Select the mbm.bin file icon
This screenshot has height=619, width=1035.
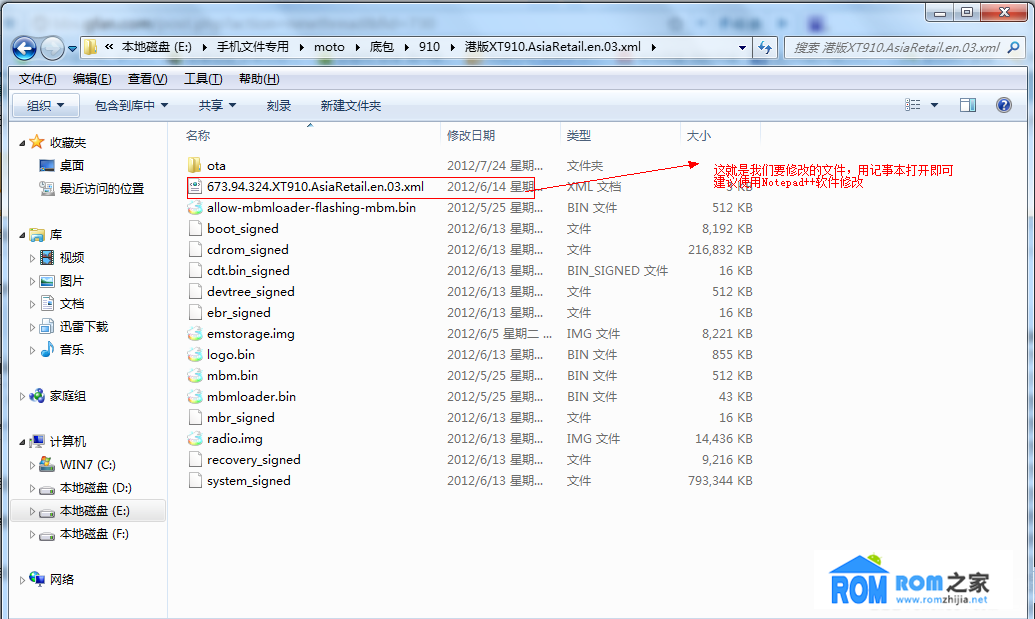pos(195,375)
